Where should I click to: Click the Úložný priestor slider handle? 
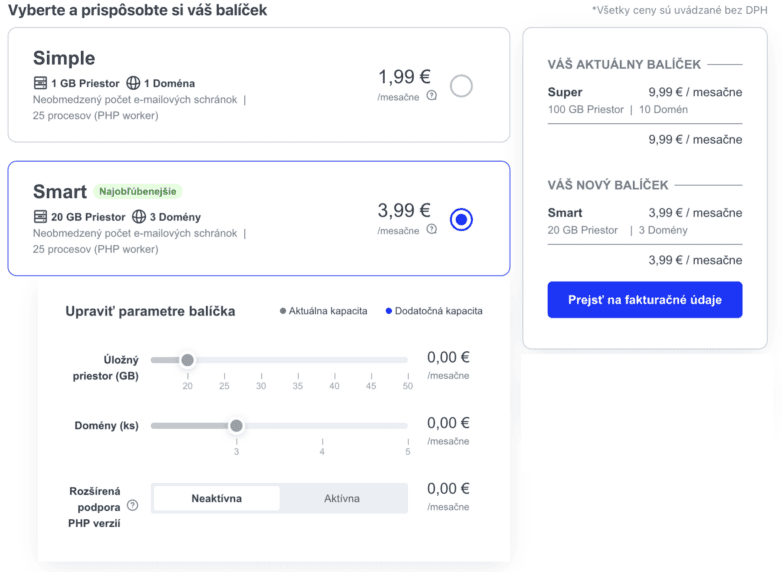pos(187,360)
